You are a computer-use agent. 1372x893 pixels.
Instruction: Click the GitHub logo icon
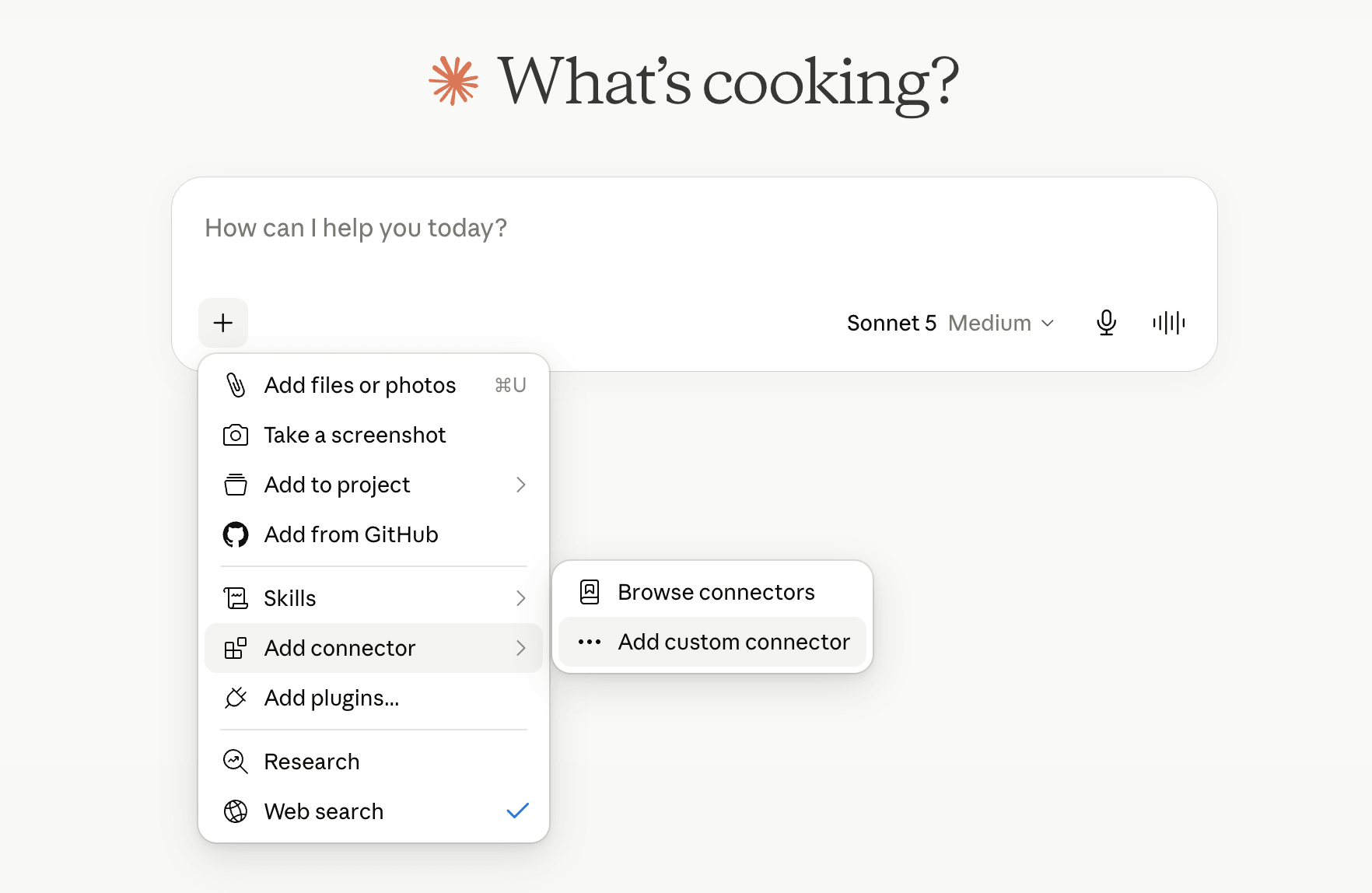pos(236,534)
